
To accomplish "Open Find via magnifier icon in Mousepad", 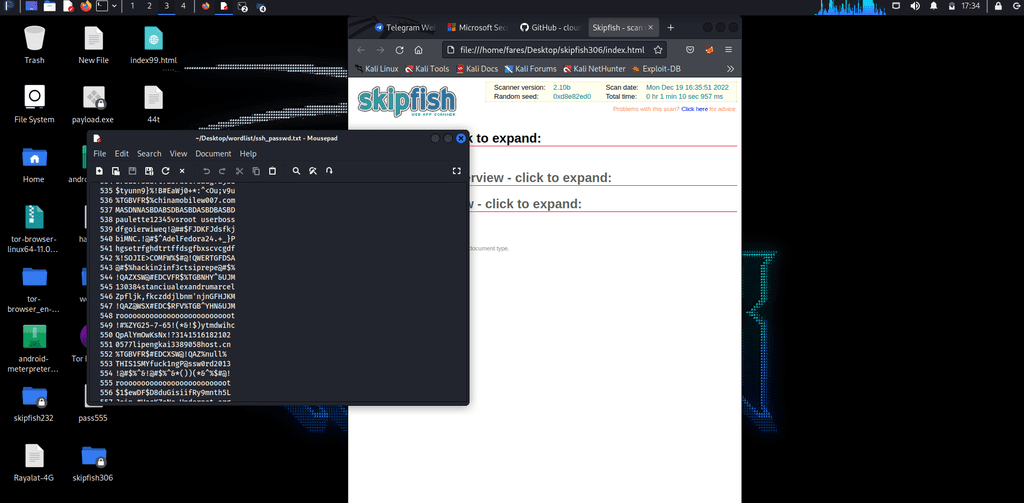I will (296, 171).
